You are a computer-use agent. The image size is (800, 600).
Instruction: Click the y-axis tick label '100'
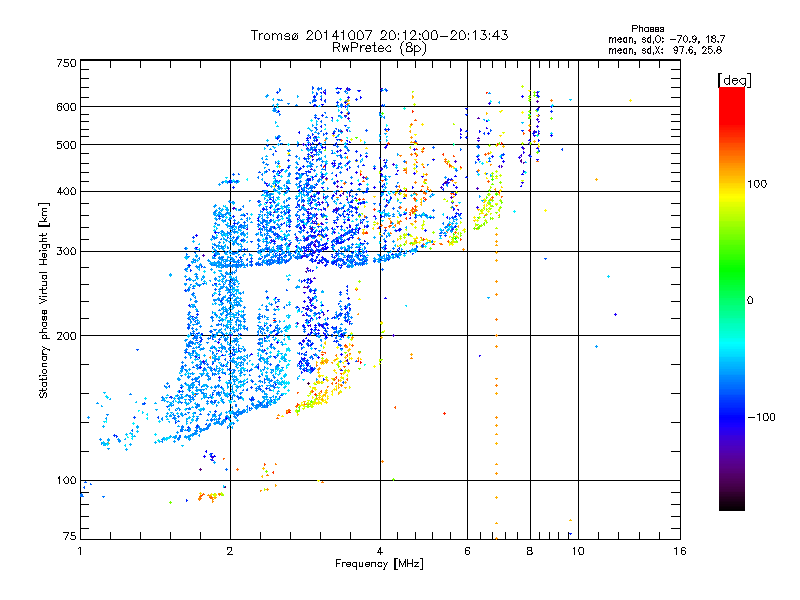pos(67,481)
